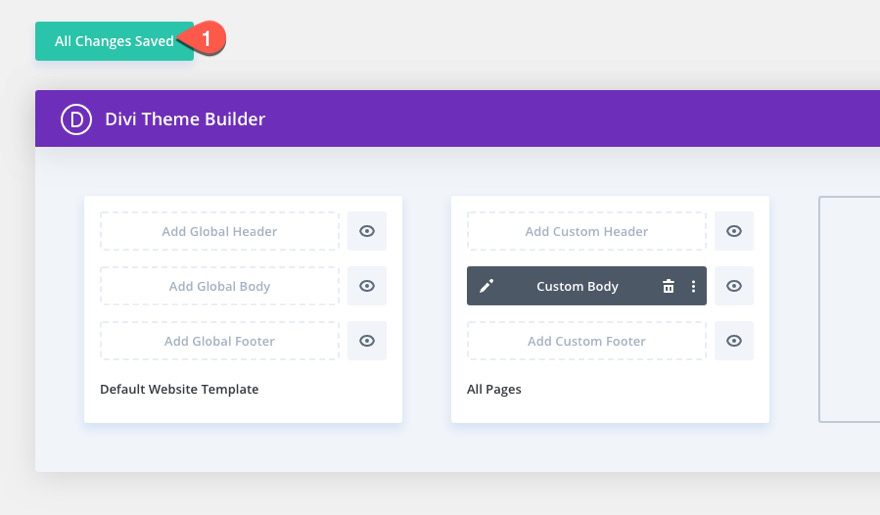Toggle visibility of Global Header

pyautogui.click(x=367, y=231)
